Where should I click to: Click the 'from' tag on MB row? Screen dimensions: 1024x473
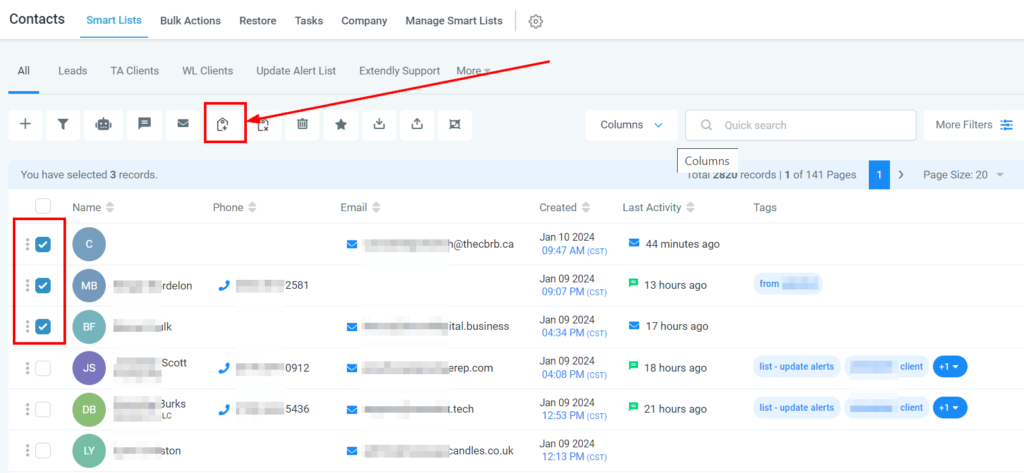click(x=788, y=284)
